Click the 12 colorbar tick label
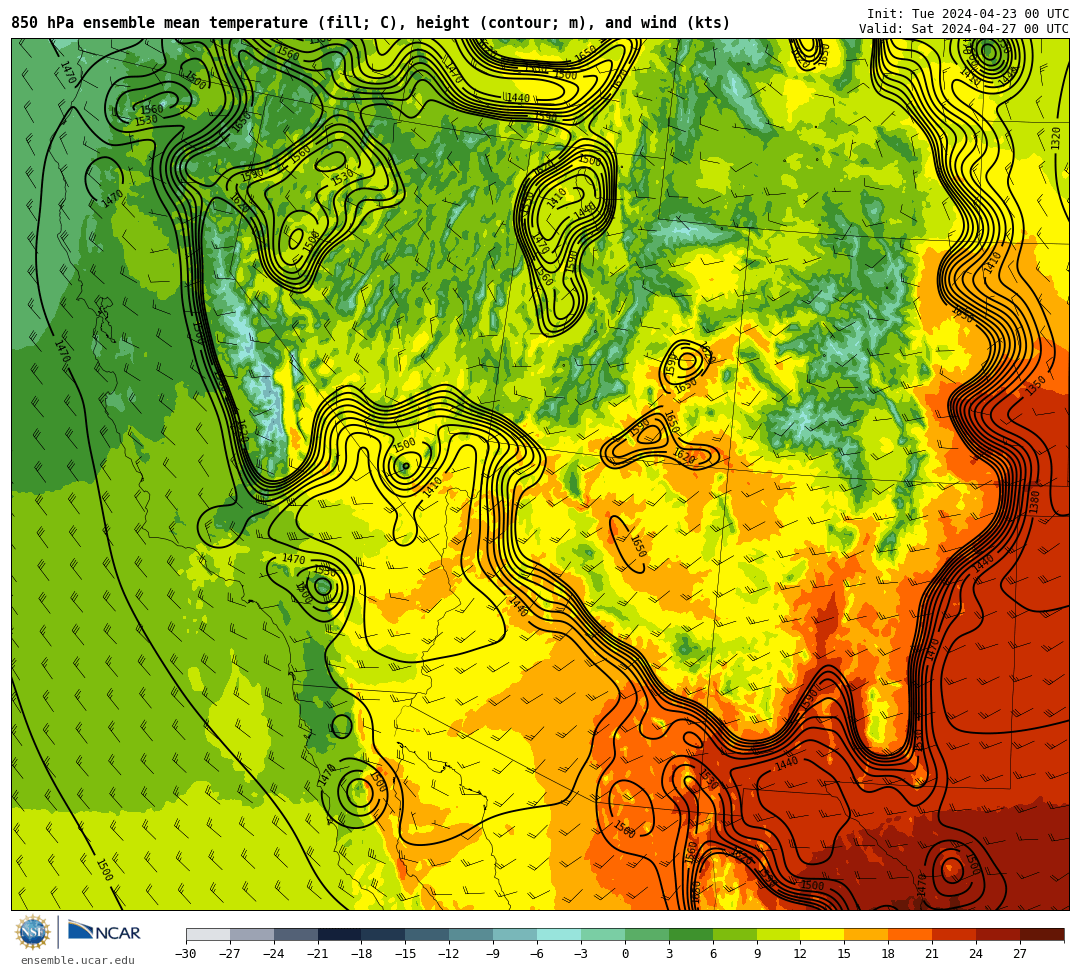 tap(800, 954)
